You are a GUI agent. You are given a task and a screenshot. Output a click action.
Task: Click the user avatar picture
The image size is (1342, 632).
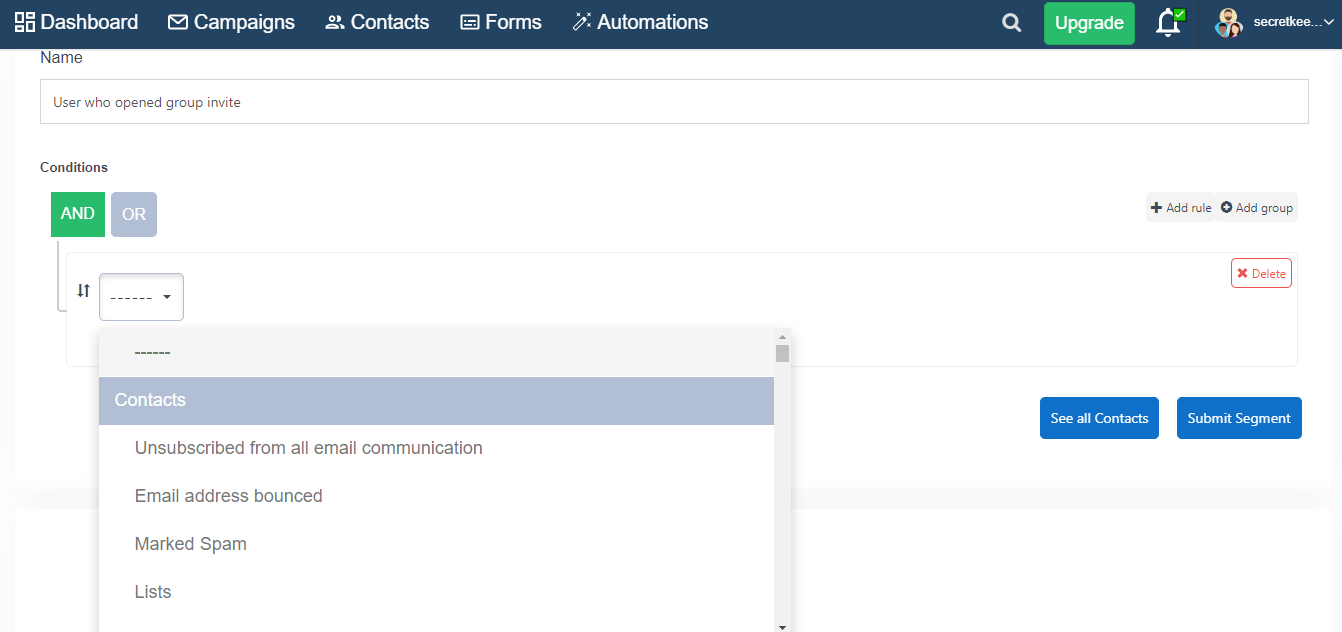pos(1229,23)
